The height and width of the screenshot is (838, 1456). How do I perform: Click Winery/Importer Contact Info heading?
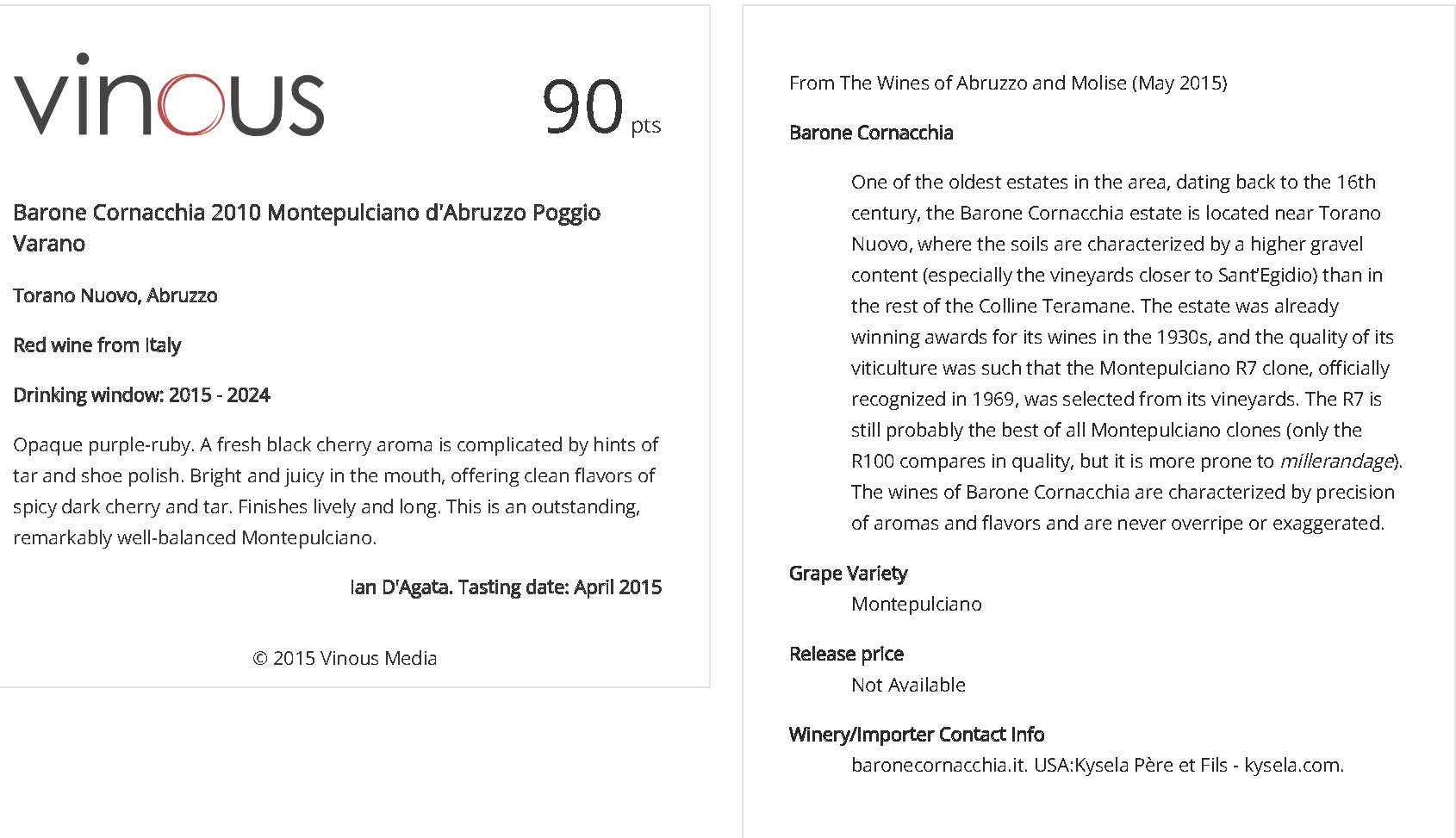(917, 735)
